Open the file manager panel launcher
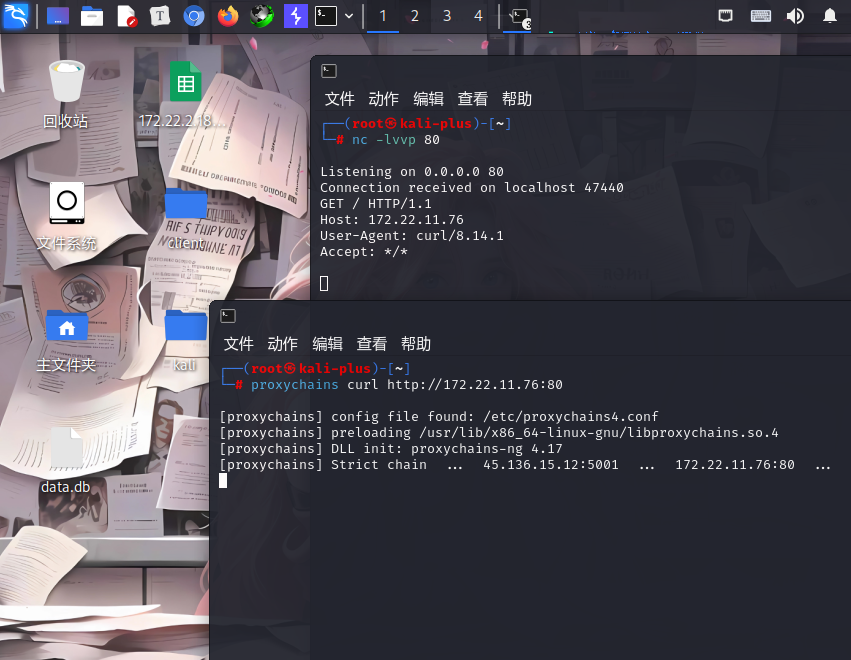Screen dimensions: 851x660 click(92, 16)
